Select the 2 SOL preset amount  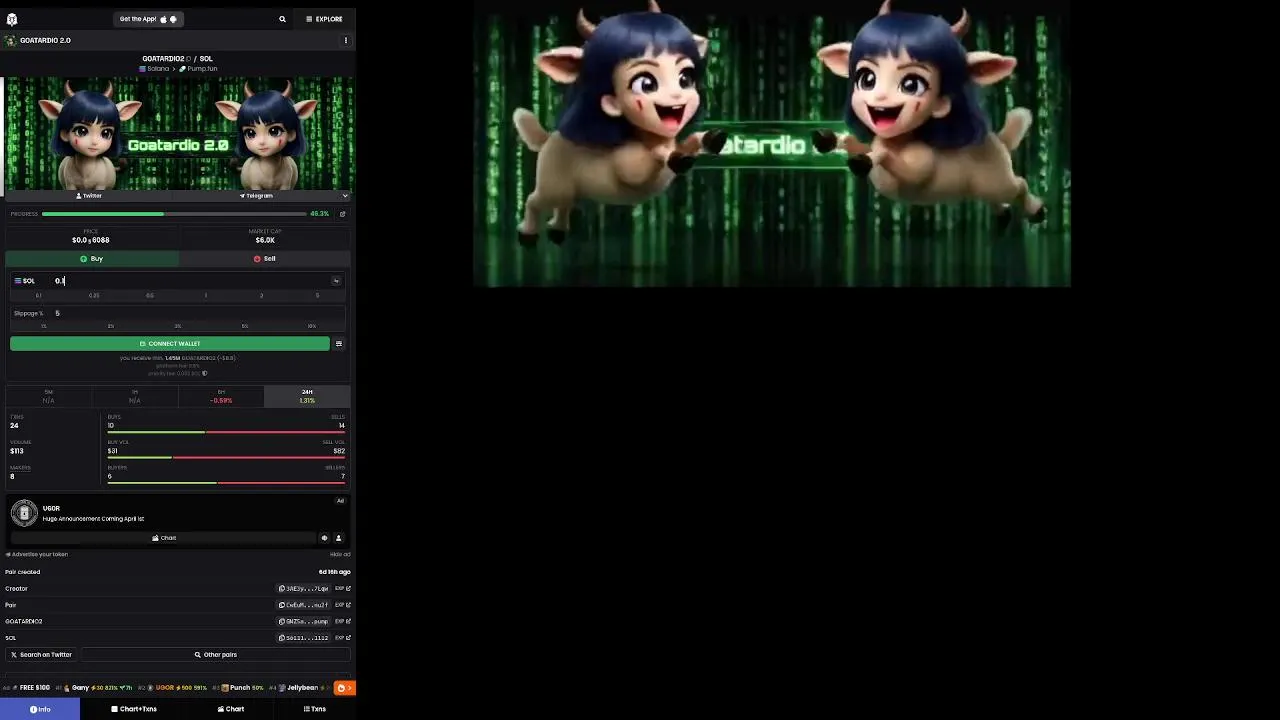tap(262, 296)
